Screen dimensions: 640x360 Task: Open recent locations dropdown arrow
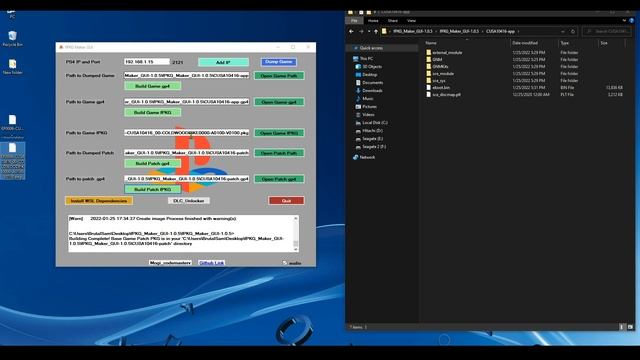[x=369, y=31]
